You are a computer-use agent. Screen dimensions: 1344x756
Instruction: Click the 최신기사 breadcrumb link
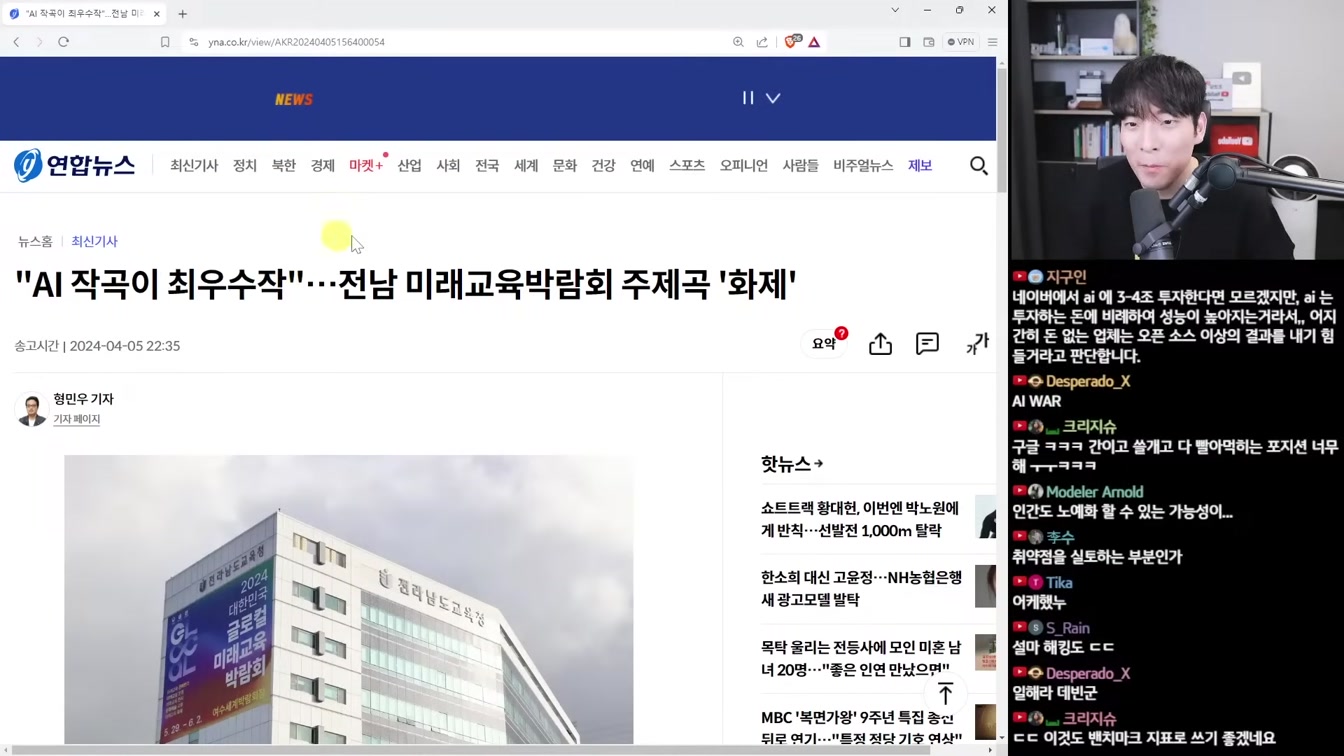94,241
